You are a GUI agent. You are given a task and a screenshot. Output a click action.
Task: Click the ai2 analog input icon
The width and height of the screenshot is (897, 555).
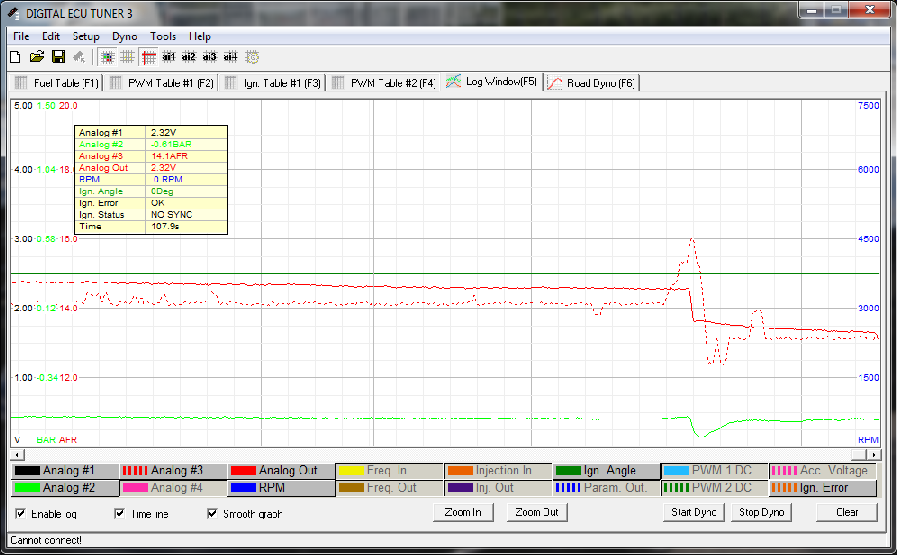(x=189, y=57)
